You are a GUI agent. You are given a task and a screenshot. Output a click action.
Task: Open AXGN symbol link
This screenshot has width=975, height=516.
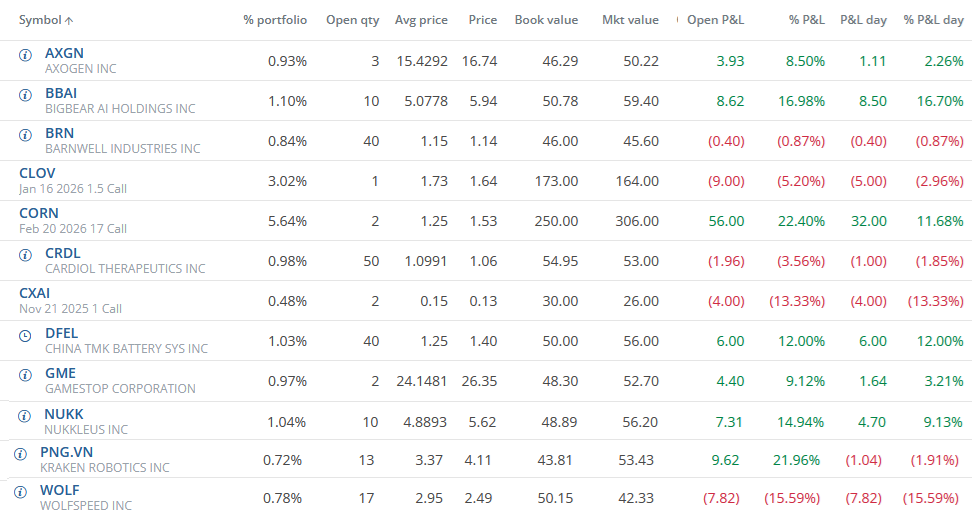[x=64, y=53]
